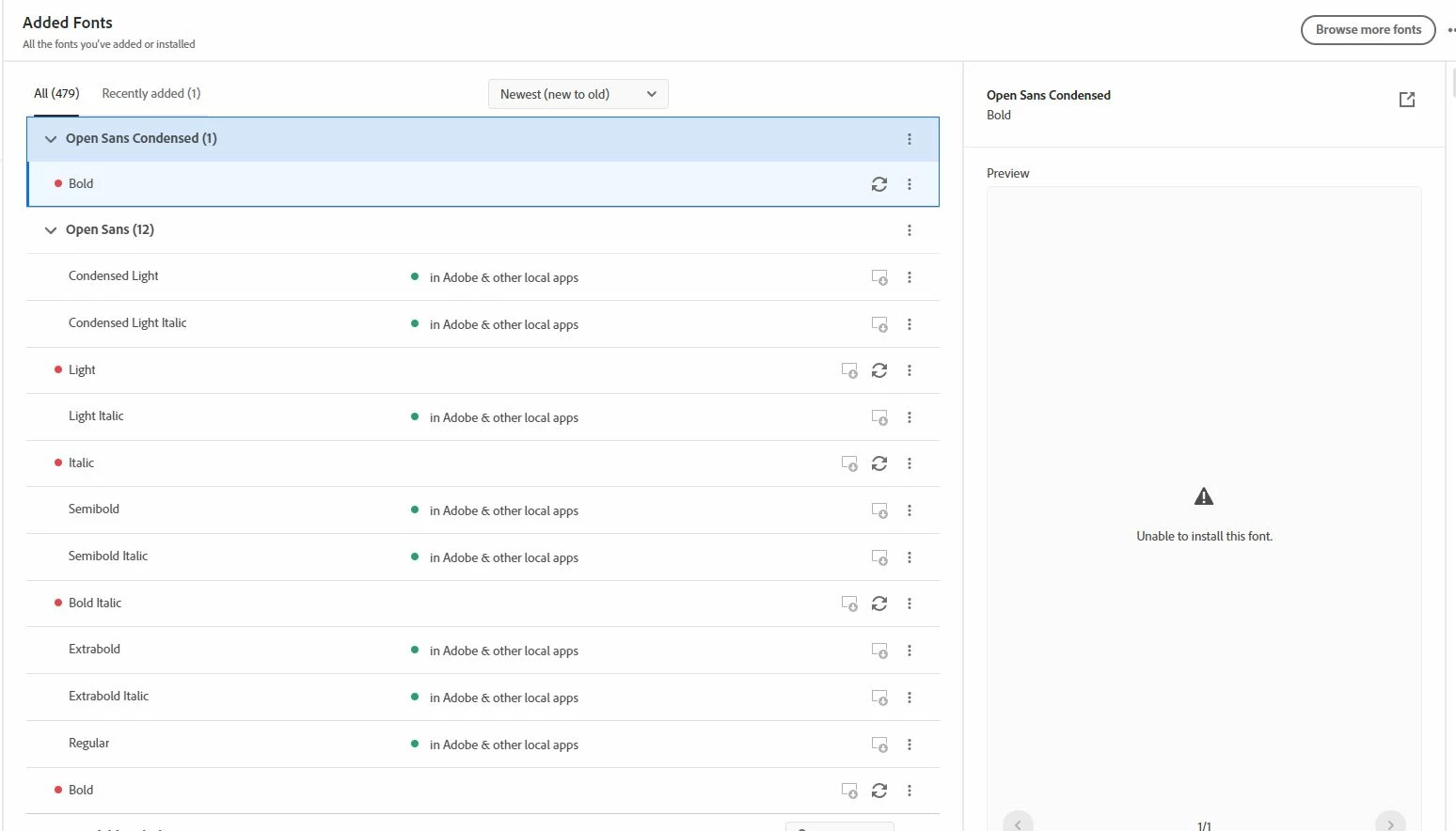Open more options for Condensed Light Italic
Viewport: 1456px width, 831px height.
click(x=910, y=324)
